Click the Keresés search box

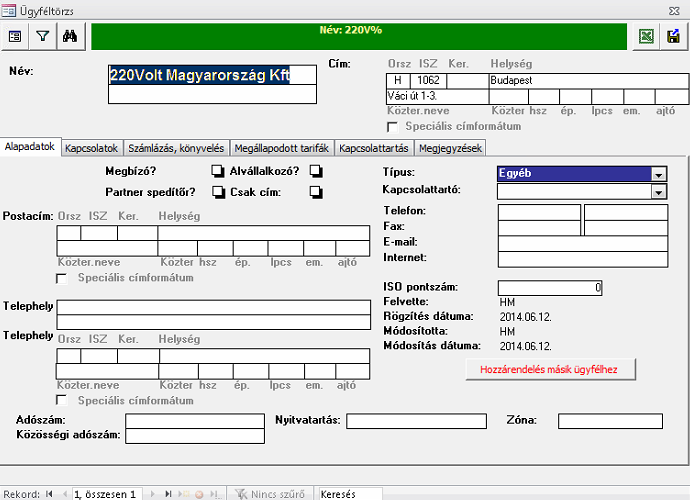350,494
